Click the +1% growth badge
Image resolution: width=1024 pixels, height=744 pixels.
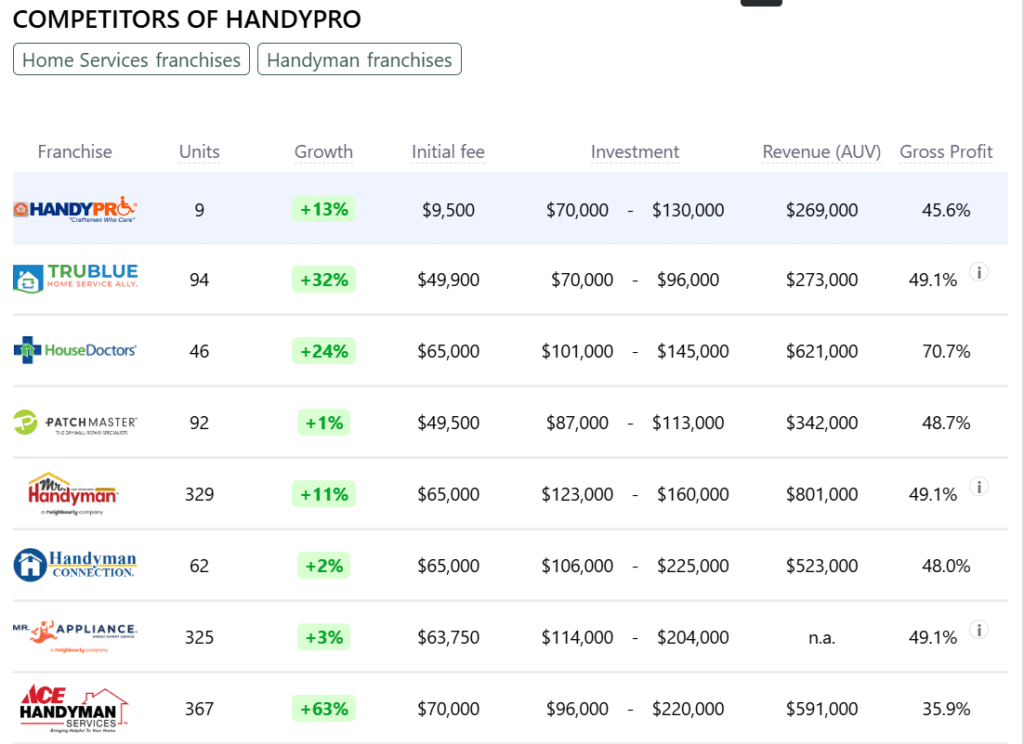tap(324, 423)
